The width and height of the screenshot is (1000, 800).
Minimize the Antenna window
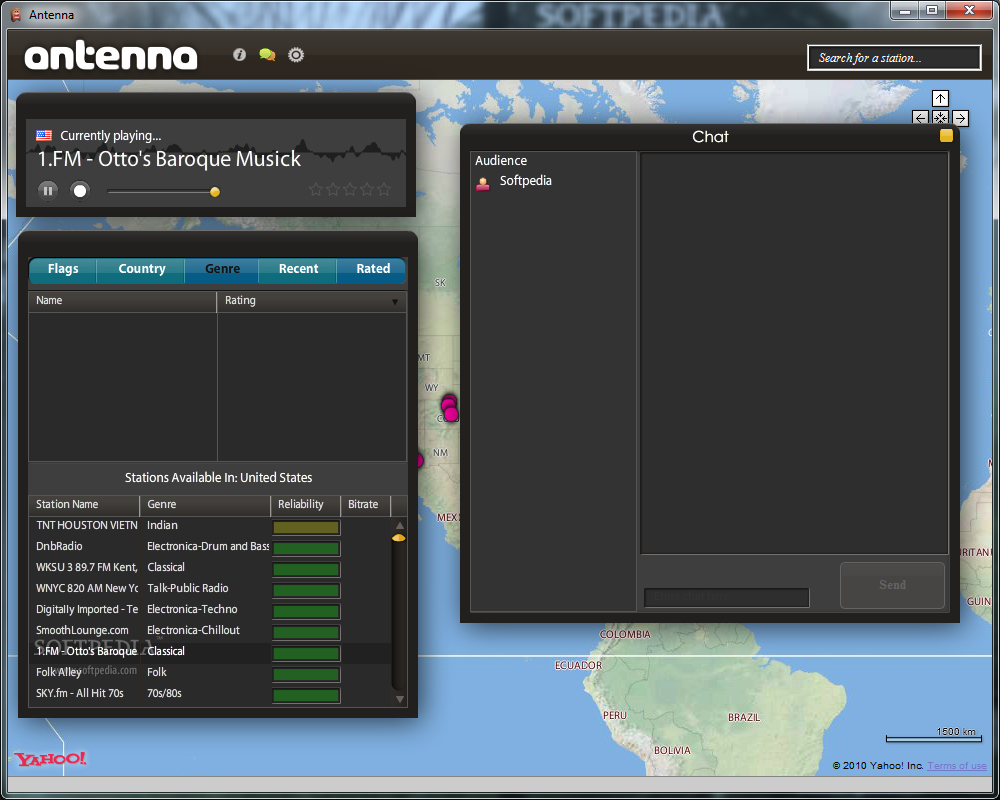(905, 10)
